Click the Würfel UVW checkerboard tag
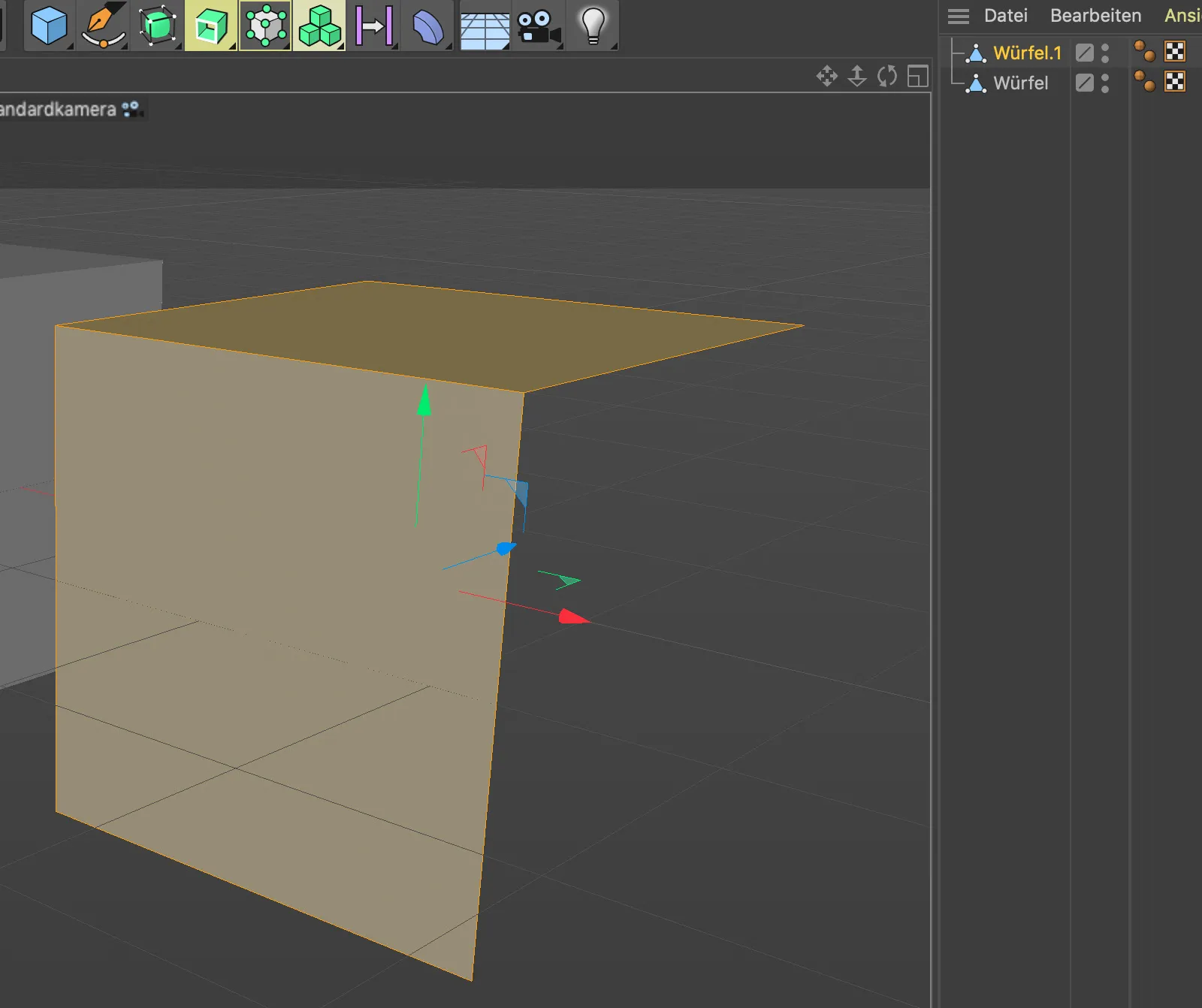The height and width of the screenshot is (1008, 1202). pyautogui.click(x=1175, y=81)
